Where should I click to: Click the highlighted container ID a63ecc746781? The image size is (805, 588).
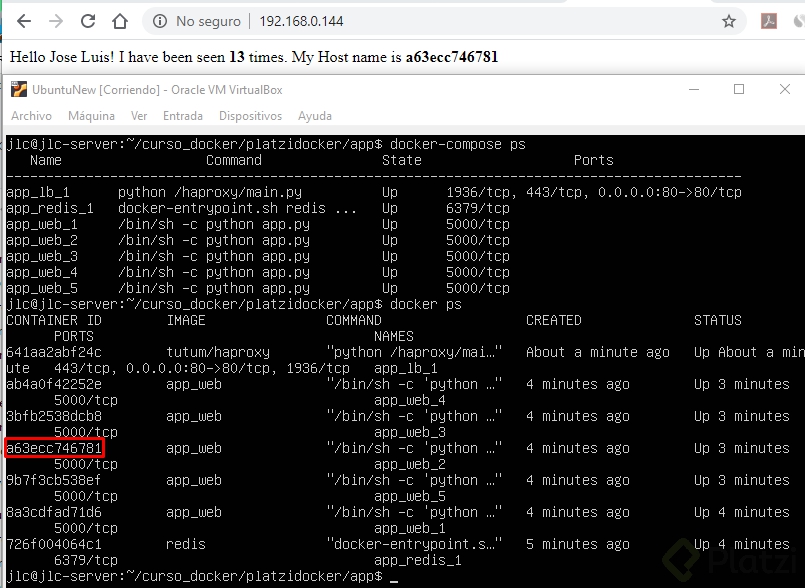[x=54, y=448]
